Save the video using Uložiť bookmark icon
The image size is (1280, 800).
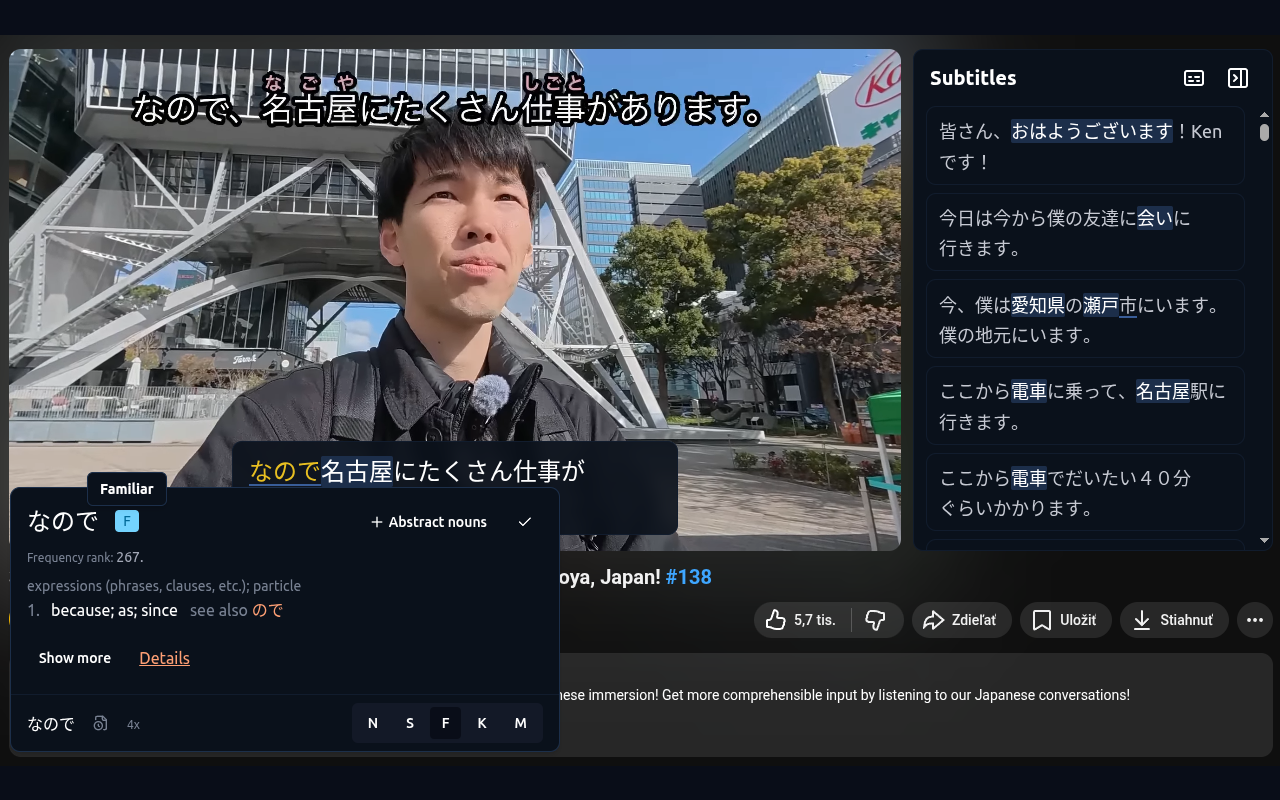(x=1064, y=620)
